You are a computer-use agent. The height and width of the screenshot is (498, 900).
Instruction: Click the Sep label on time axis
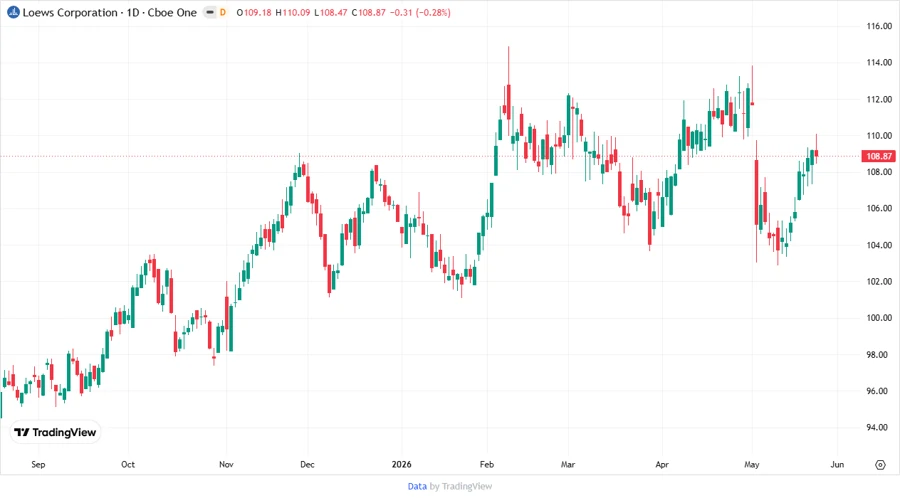point(38,464)
